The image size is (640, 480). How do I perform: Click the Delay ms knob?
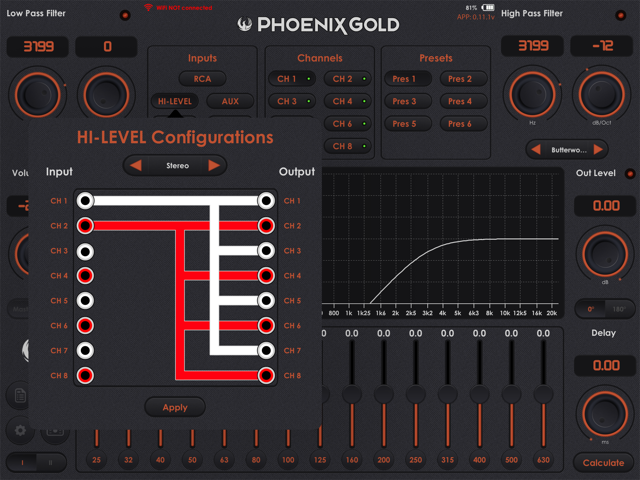pos(605,414)
